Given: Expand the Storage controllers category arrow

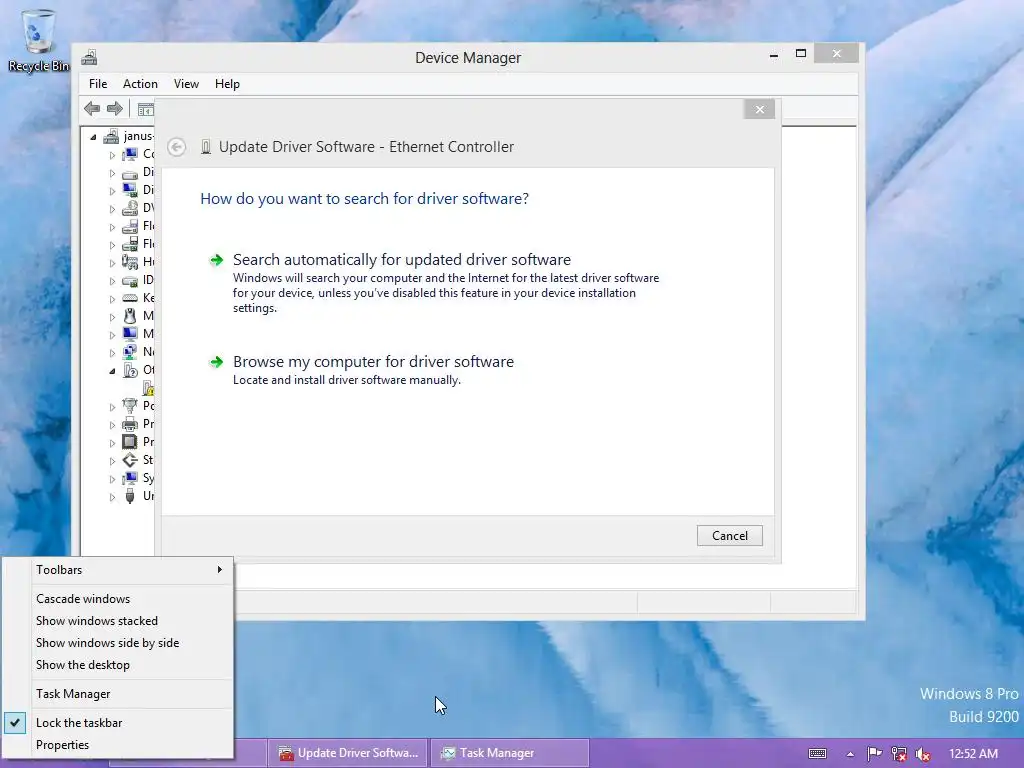Looking at the screenshot, I should [112, 461].
